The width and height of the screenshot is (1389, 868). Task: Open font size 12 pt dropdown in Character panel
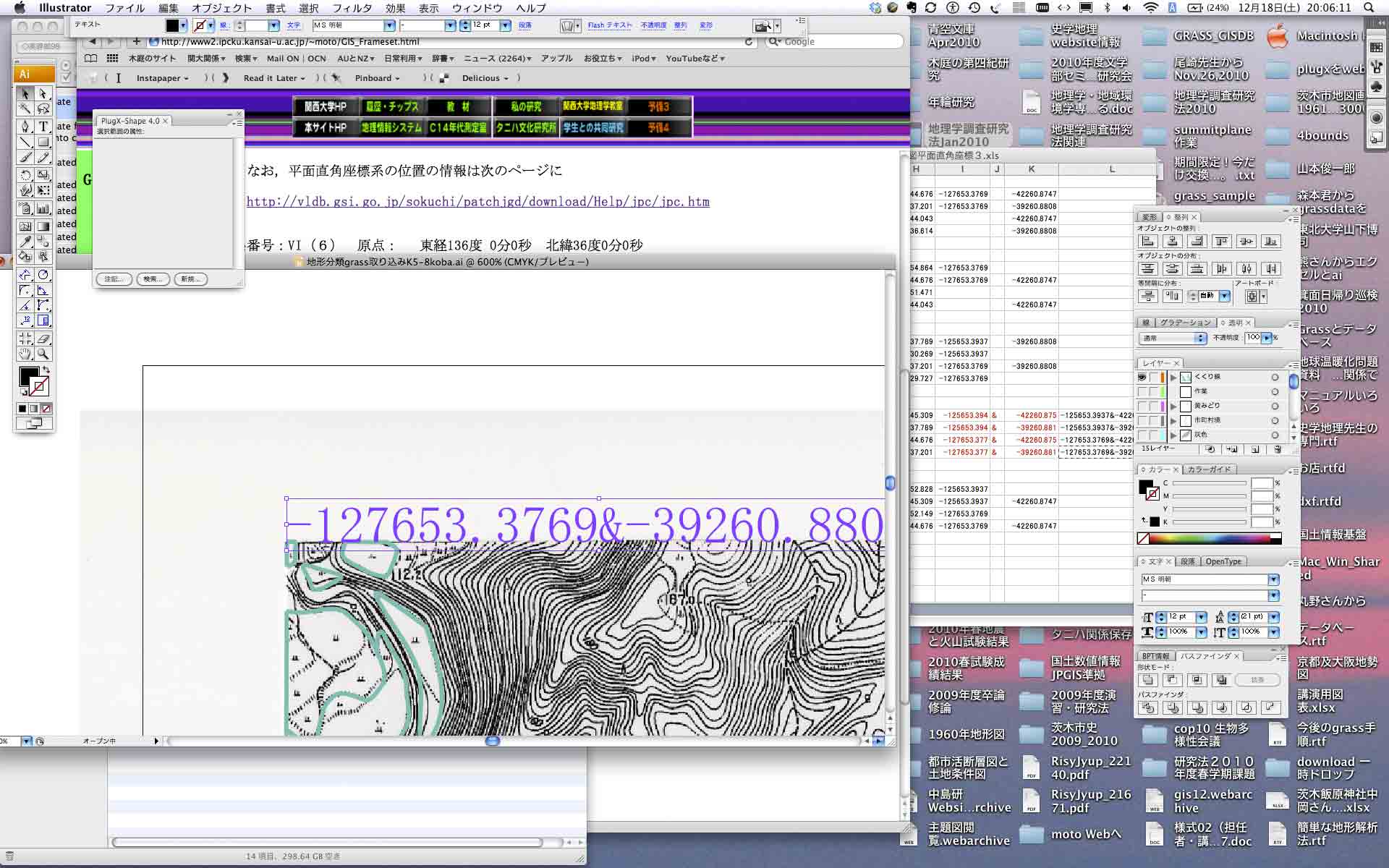click(1201, 617)
